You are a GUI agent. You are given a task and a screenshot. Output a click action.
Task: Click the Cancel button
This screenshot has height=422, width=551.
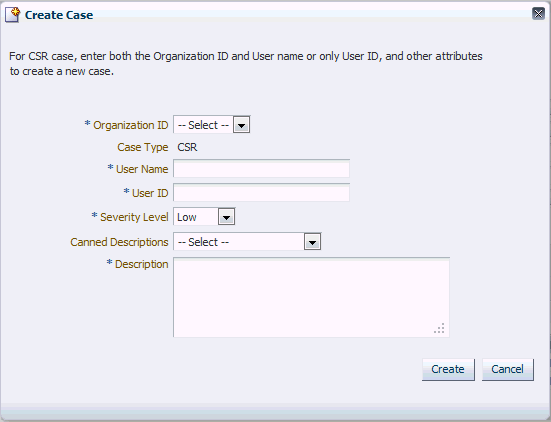(507, 369)
